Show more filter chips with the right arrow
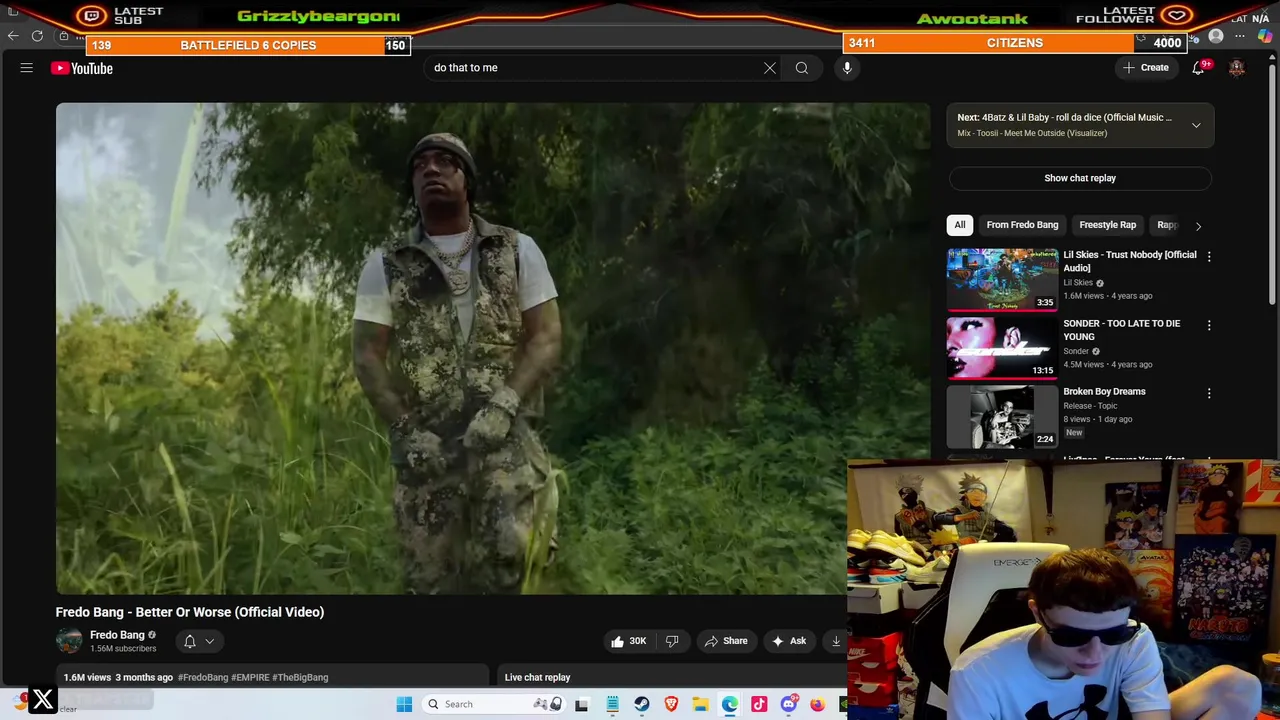Viewport: 1280px width, 720px height. (x=1198, y=226)
